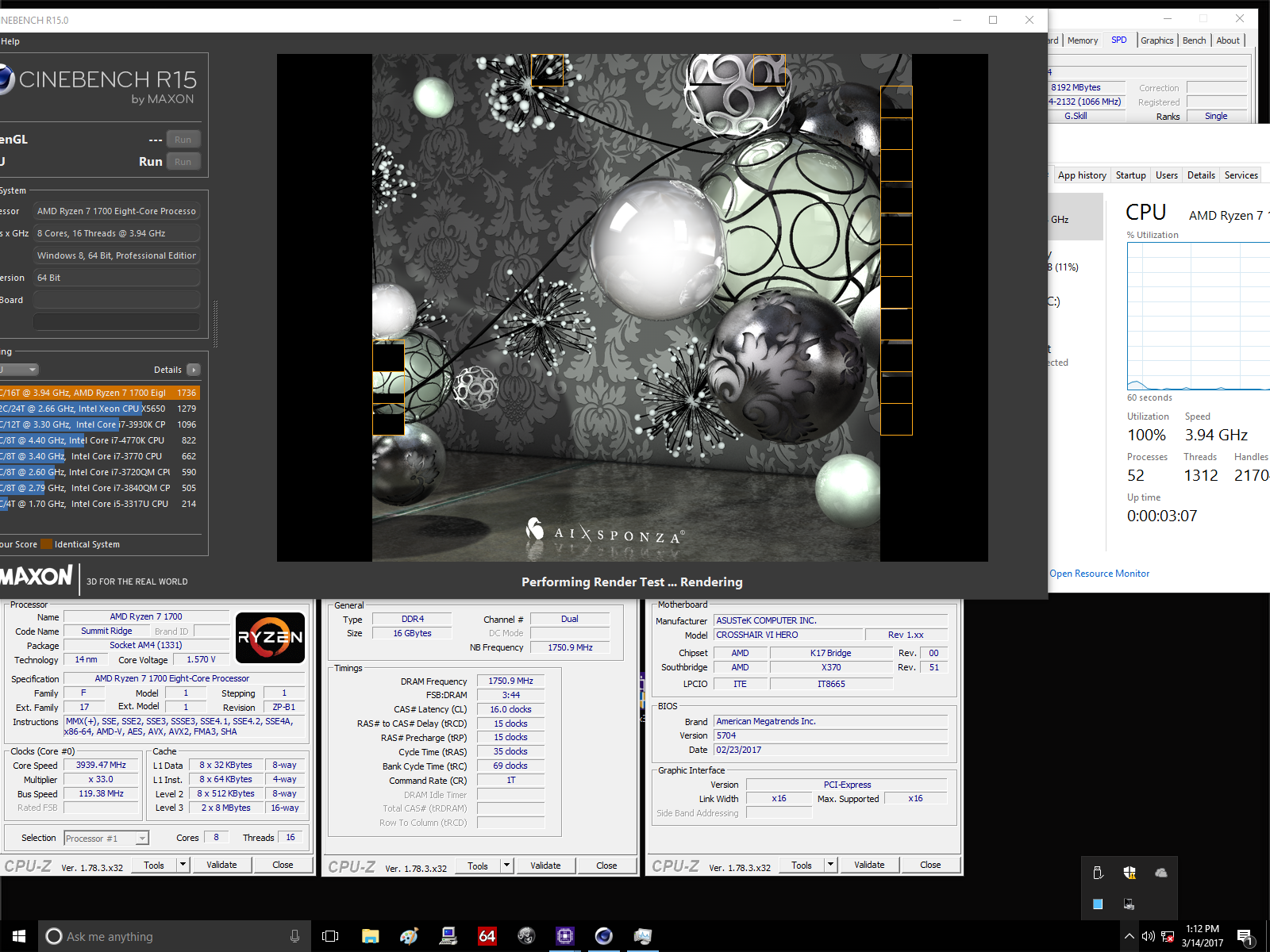This screenshot has height=952, width=1270.
Task: Click Close in CPU-Z processor window
Action: click(x=283, y=865)
